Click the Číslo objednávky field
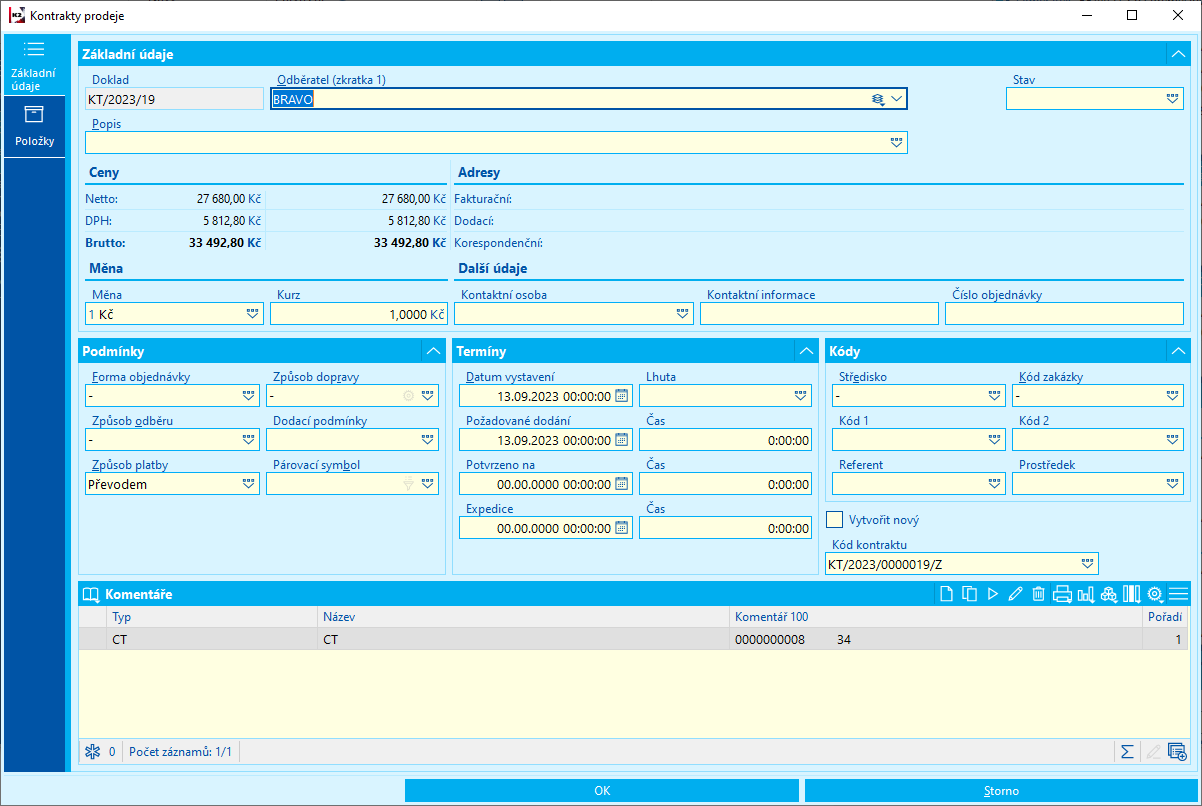The image size is (1202, 806). [1064, 314]
